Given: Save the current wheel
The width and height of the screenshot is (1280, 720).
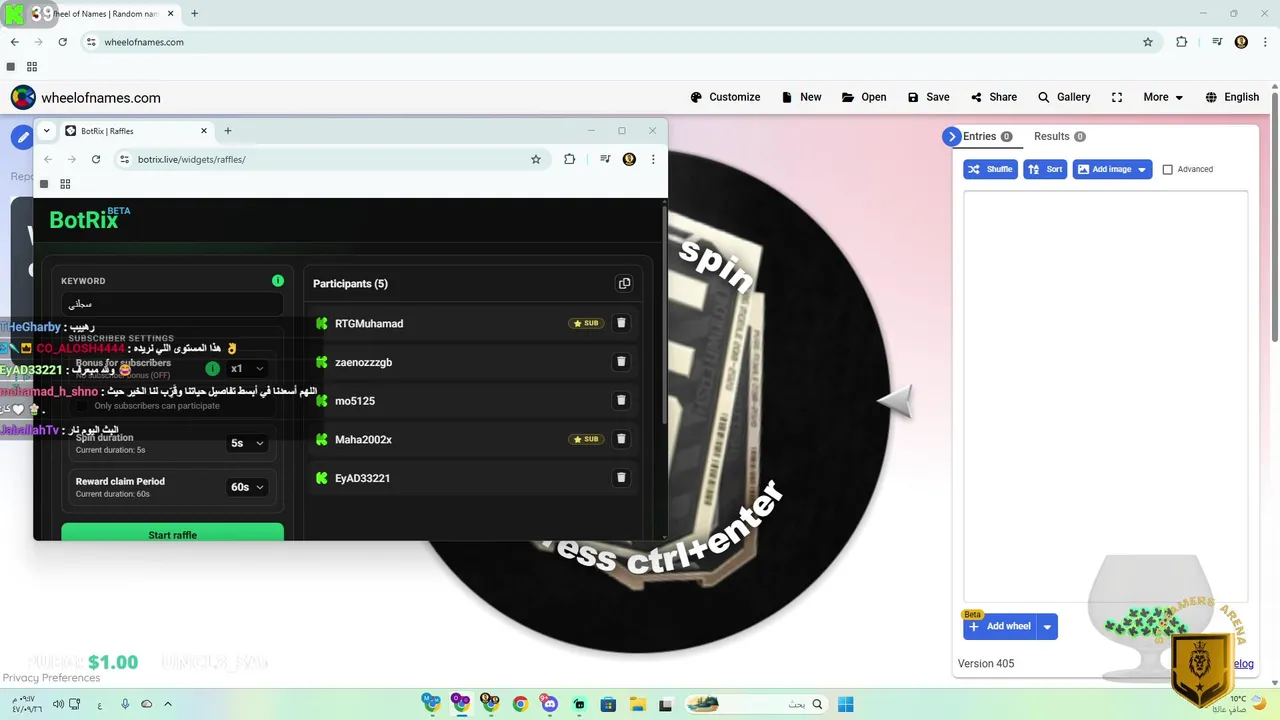Looking at the screenshot, I should point(928,97).
